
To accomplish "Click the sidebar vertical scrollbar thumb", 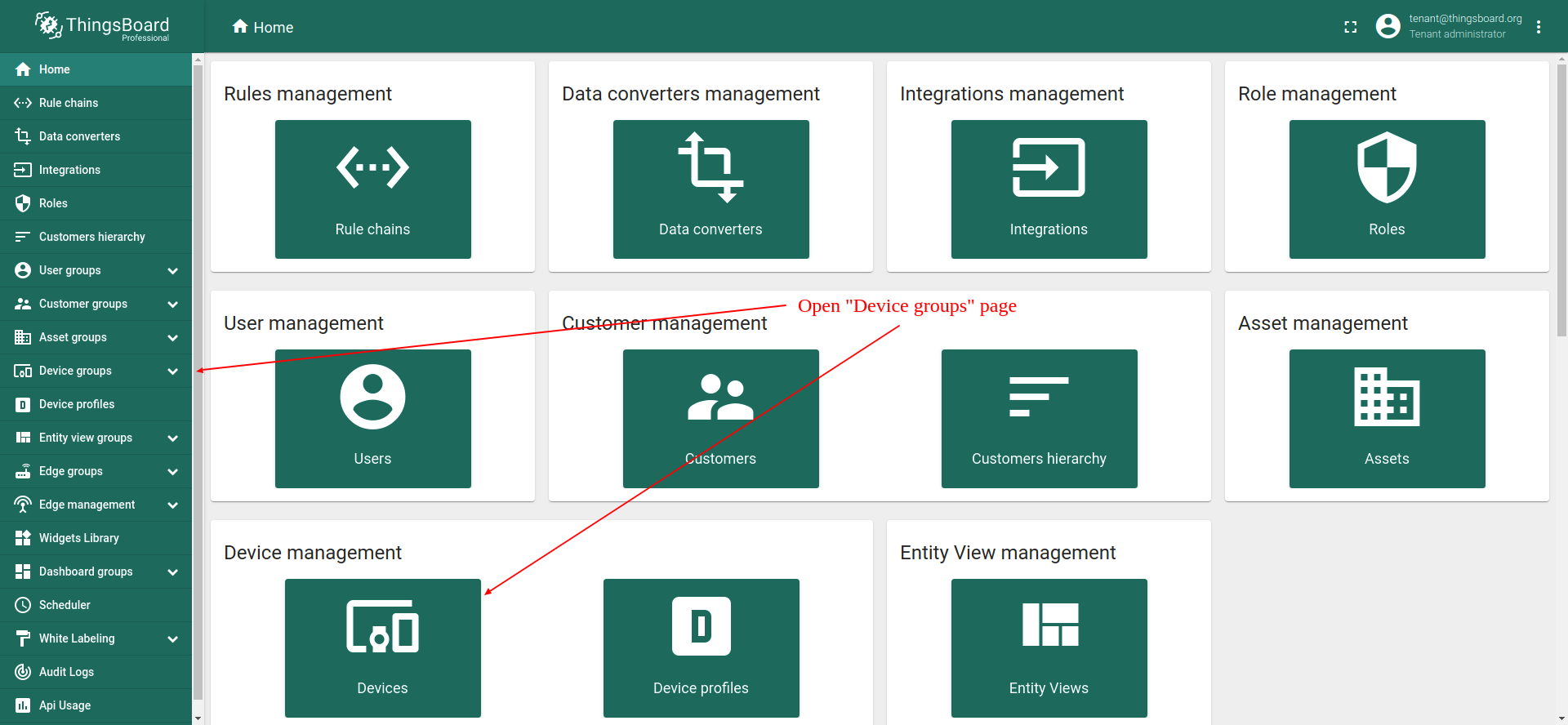I will [198, 382].
